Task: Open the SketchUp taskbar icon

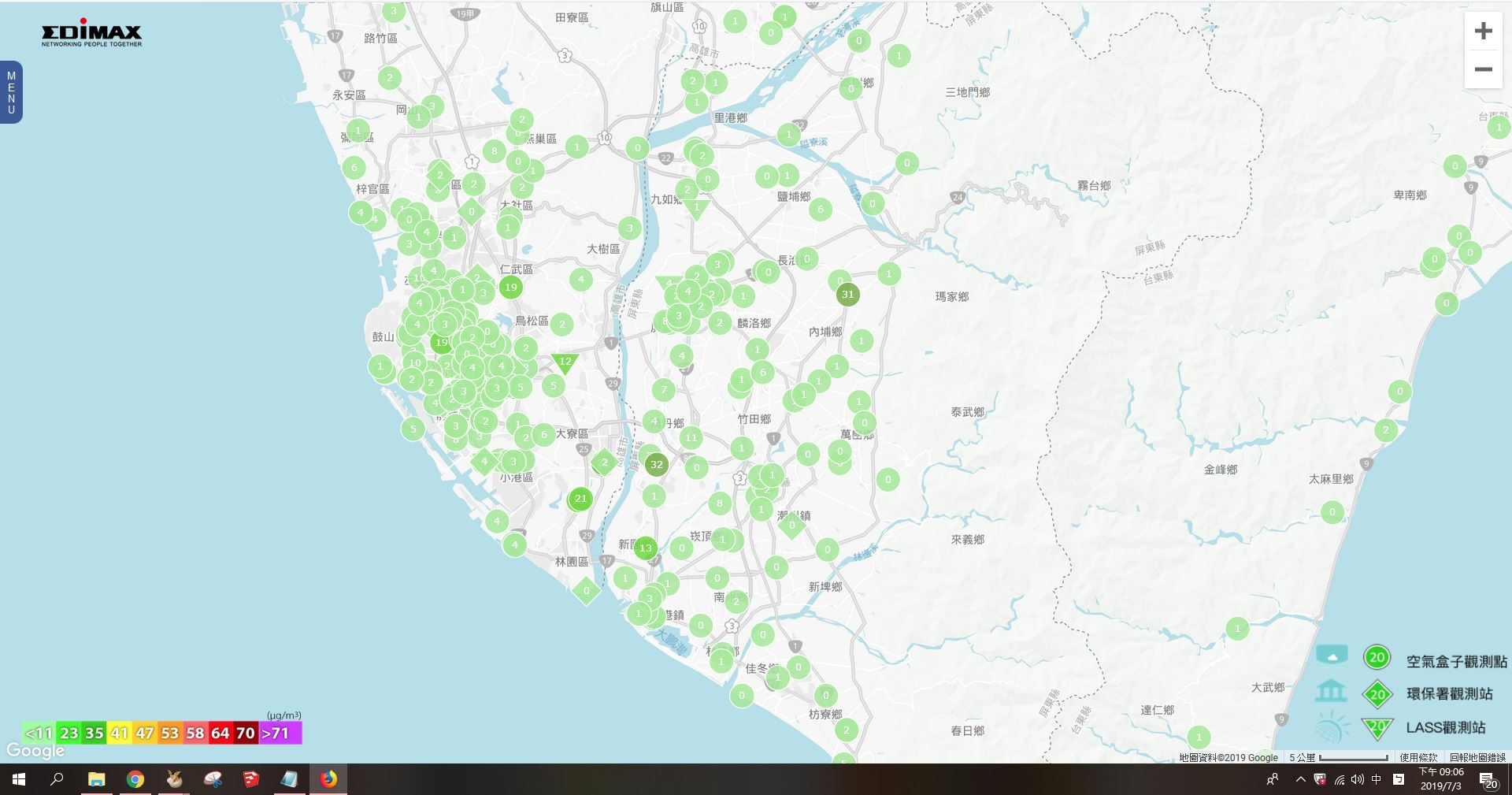Action: click(251, 779)
